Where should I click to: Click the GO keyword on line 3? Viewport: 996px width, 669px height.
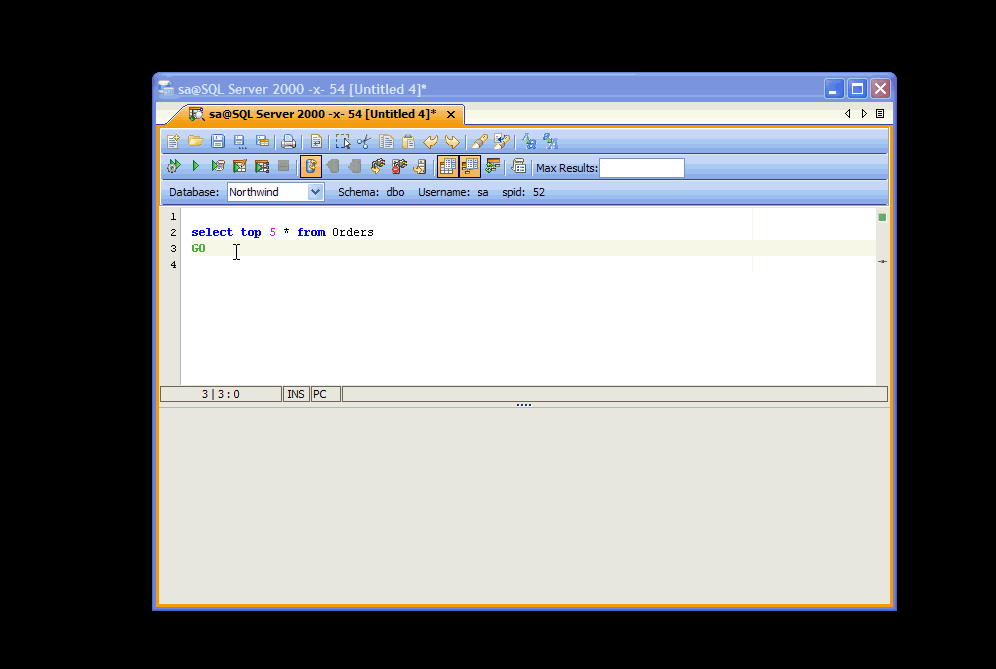198,248
